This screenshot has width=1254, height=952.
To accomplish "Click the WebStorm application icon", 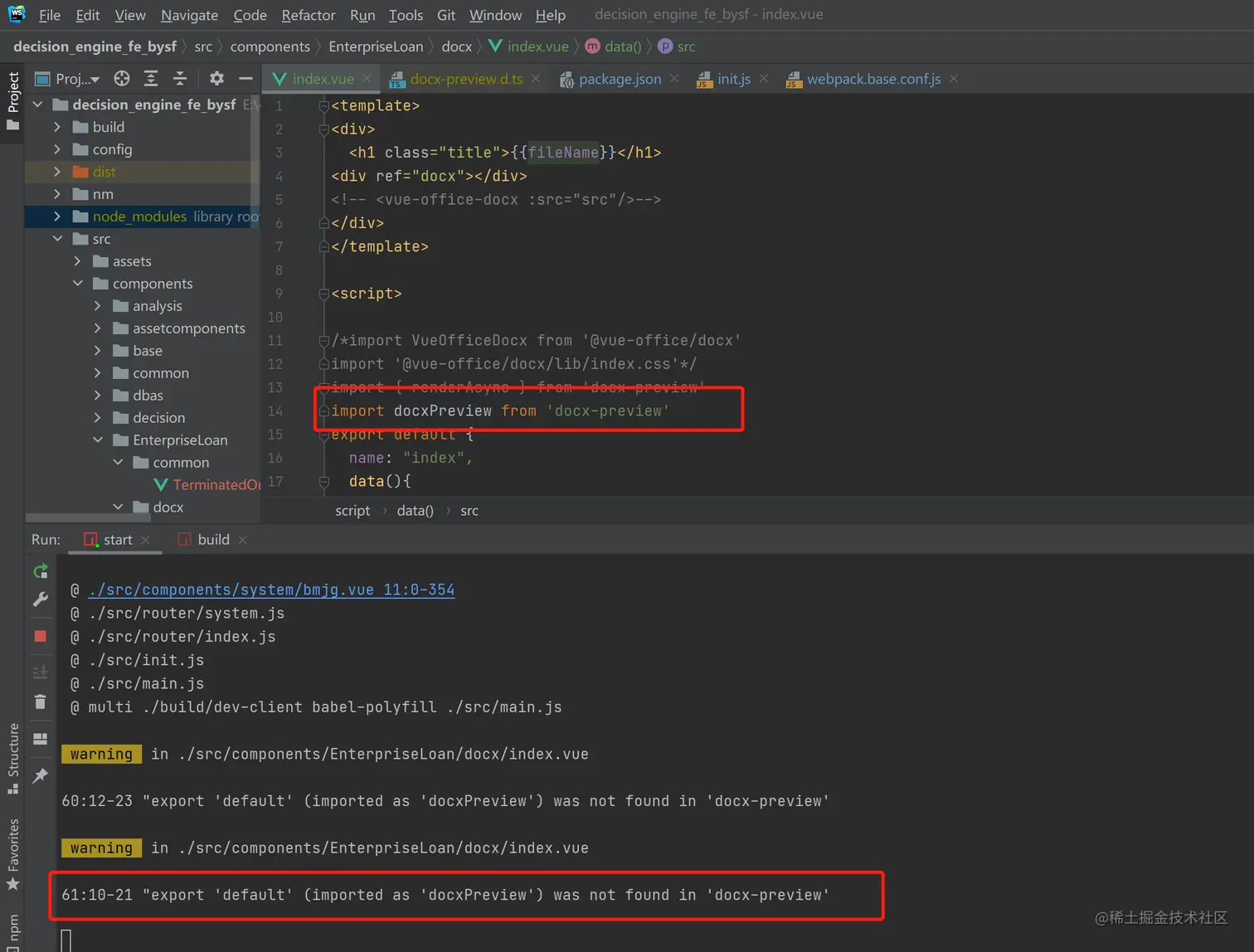I will [17, 14].
